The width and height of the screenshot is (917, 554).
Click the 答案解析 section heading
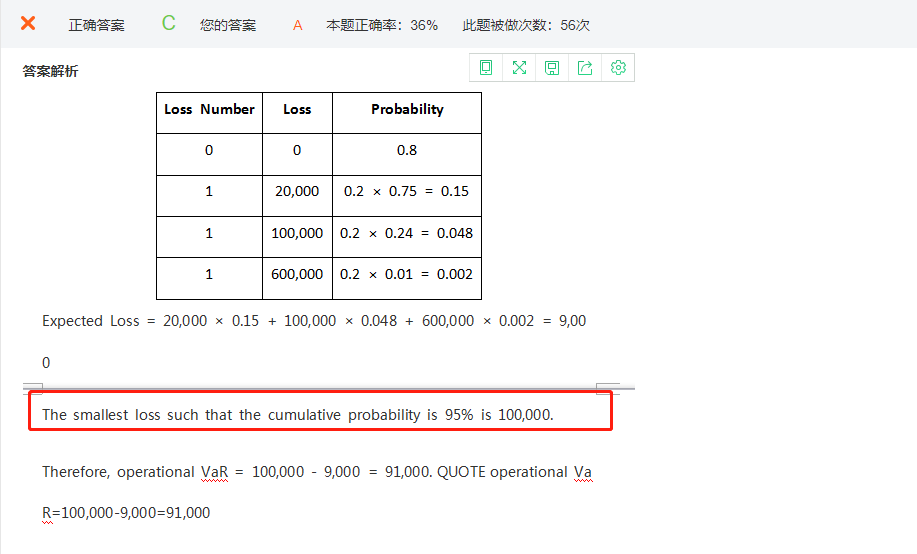[x=51, y=71]
